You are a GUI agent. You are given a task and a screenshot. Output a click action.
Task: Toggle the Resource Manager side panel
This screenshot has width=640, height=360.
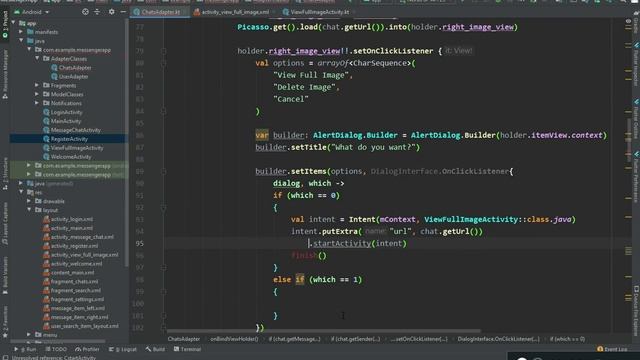tap(5, 74)
